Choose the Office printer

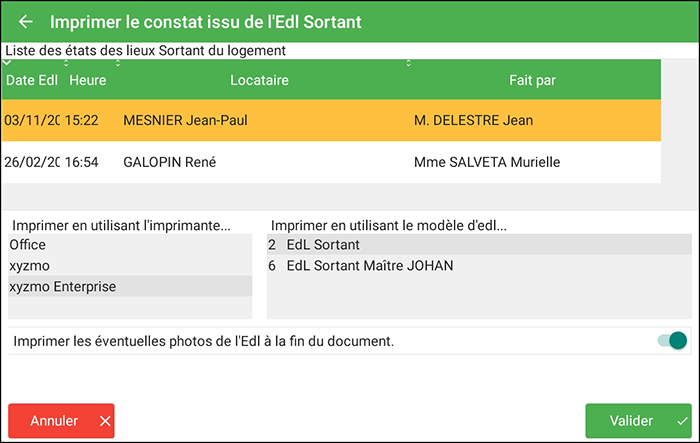click(28, 244)
